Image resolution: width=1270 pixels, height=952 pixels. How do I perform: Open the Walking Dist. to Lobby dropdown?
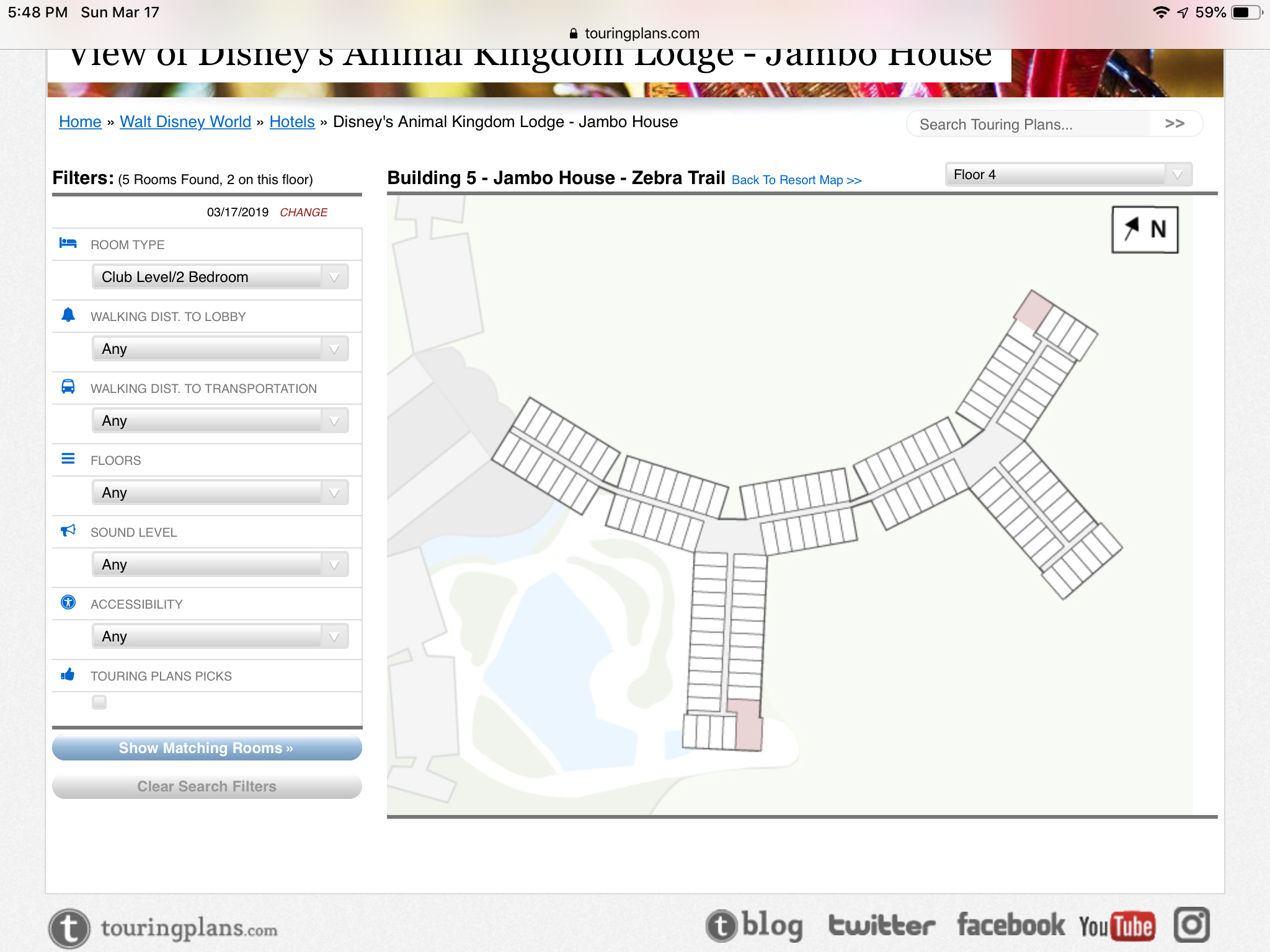pyautogui.click(x=220, y=349)
